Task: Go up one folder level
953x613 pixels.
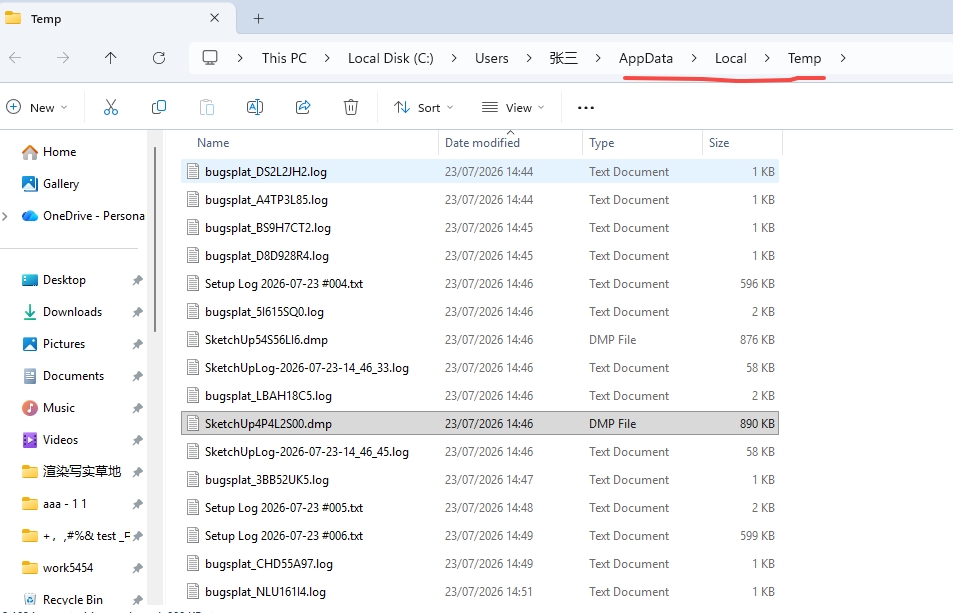Action: (x=110, y=58)
